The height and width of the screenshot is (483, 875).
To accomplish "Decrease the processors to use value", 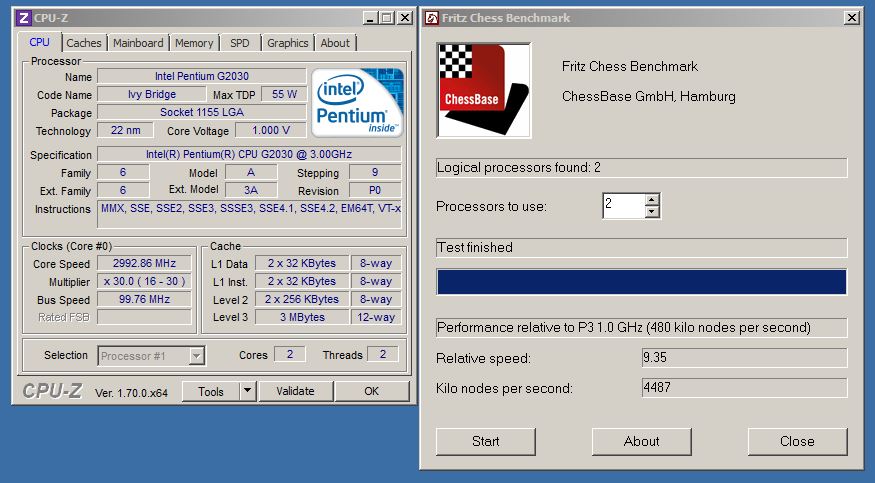I will pyautogui.click(x=652, y=212).
